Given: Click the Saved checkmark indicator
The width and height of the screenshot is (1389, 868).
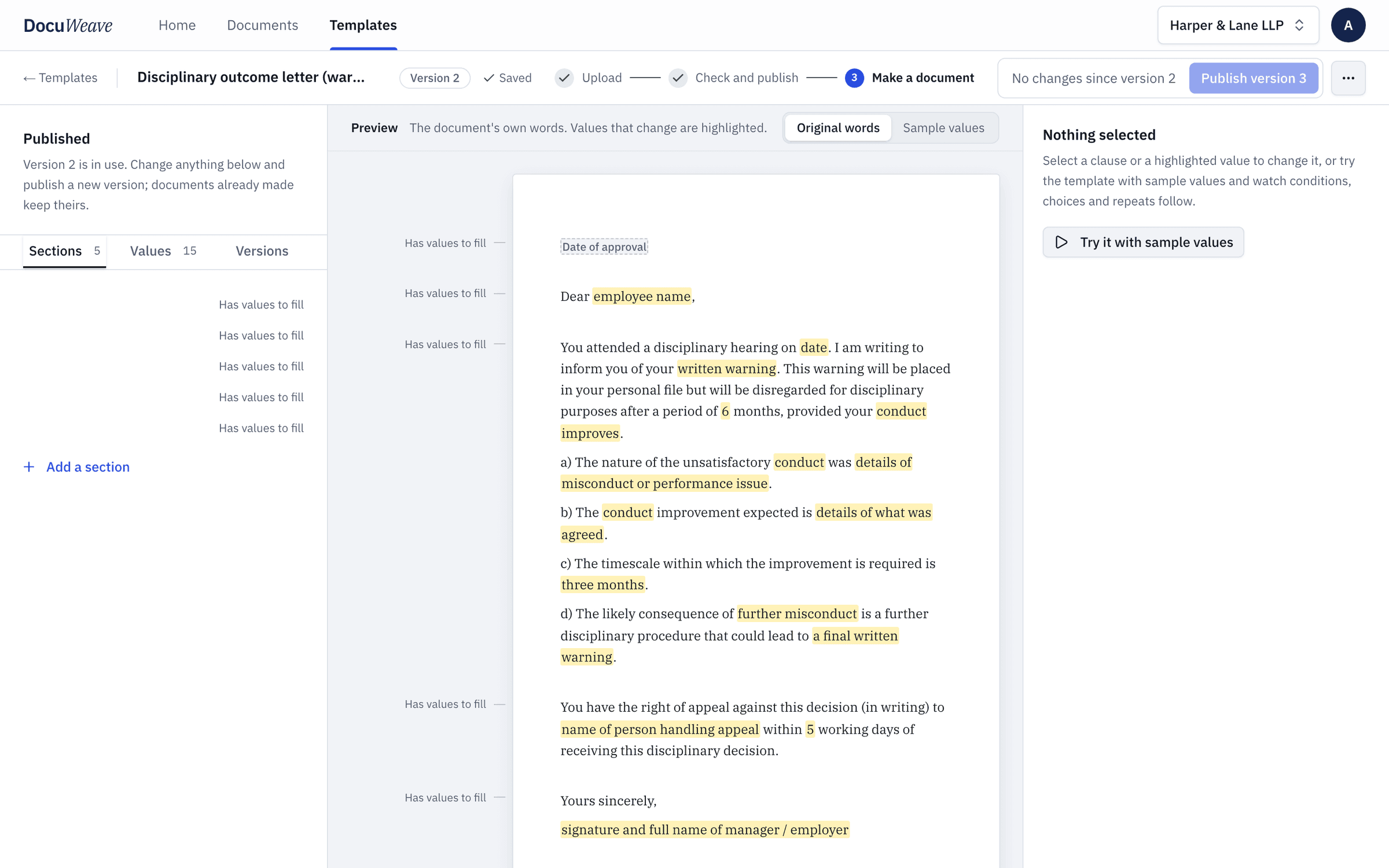Looking at the screenshot, I should pyautogui.click(x=508, y=78).
